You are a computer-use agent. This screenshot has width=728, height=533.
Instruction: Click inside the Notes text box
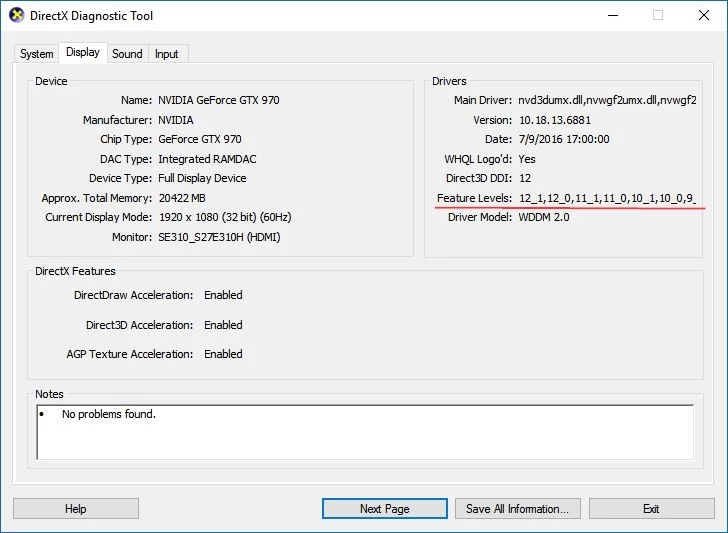tap(365, 432)
